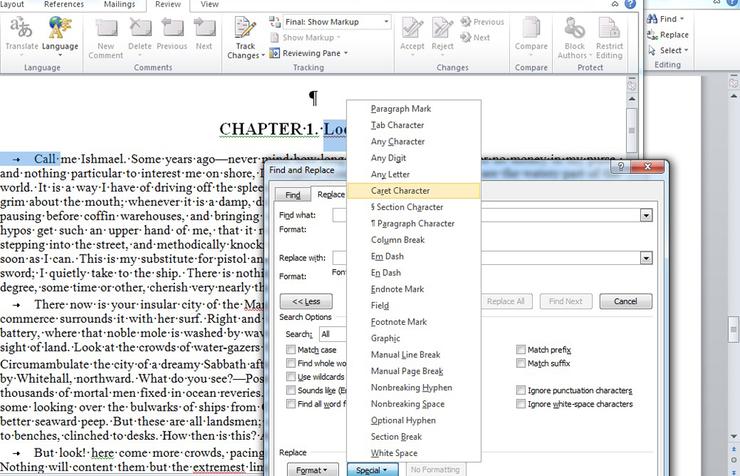Select Any Digit in the Special menu

click(413, 158)
